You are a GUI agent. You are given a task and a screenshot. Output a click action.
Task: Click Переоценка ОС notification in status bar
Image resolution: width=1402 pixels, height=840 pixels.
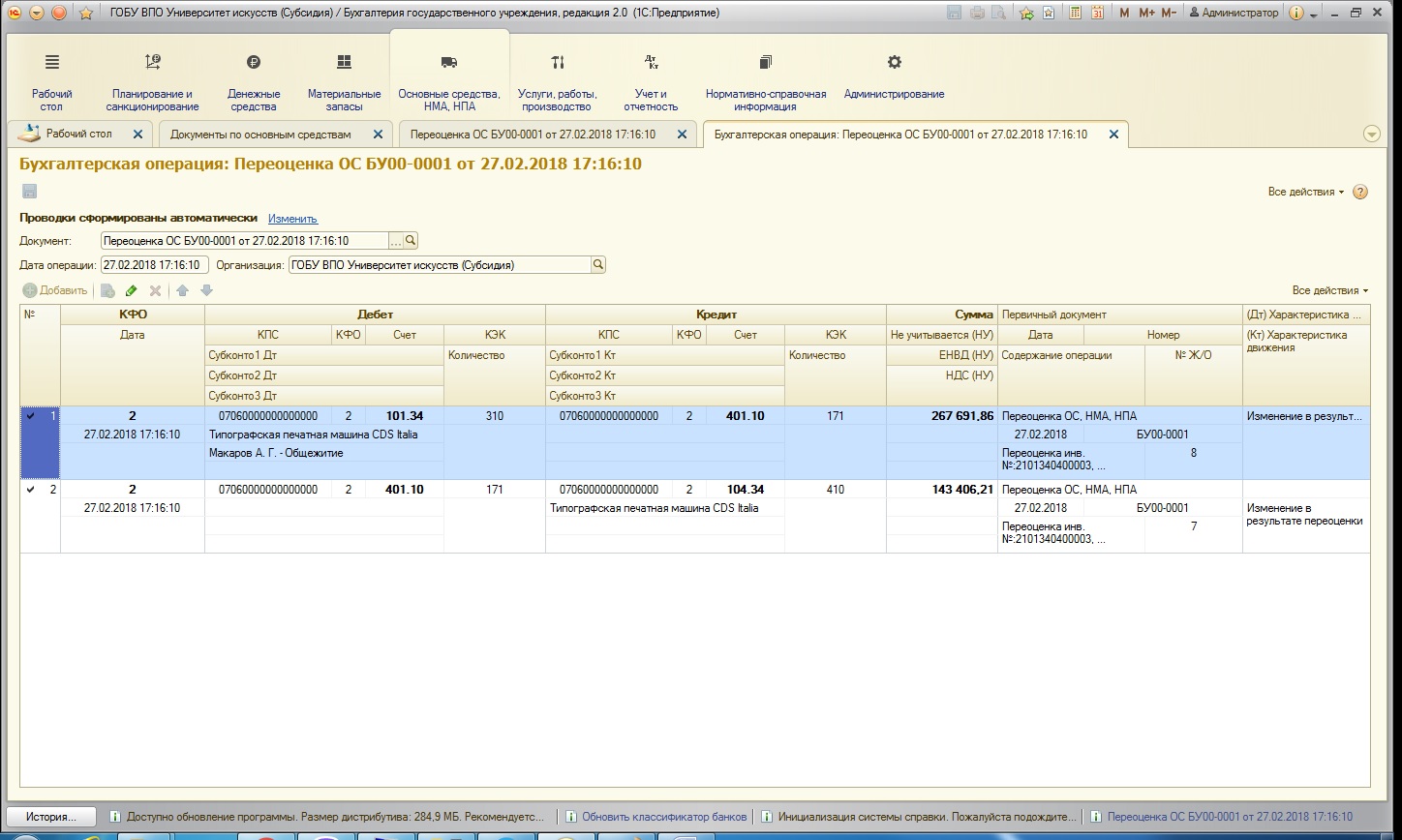(1222, 817)
